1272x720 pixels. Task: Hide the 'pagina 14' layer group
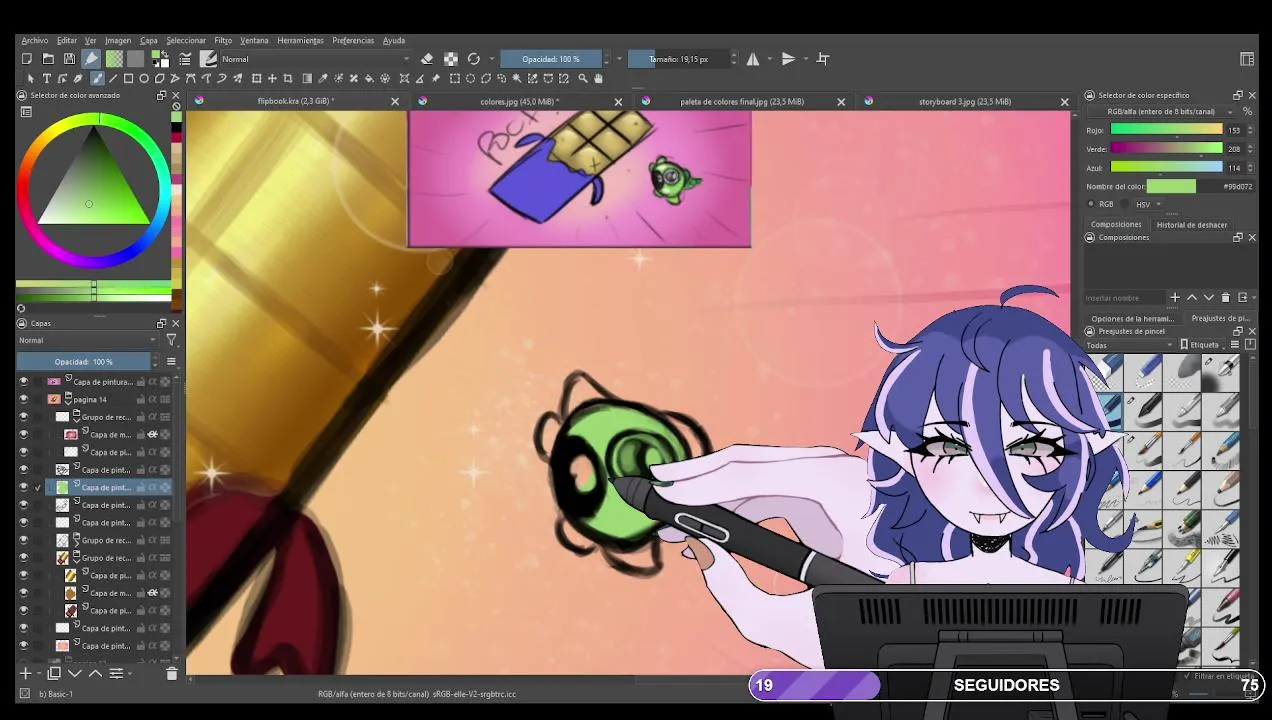pos(24,400)
